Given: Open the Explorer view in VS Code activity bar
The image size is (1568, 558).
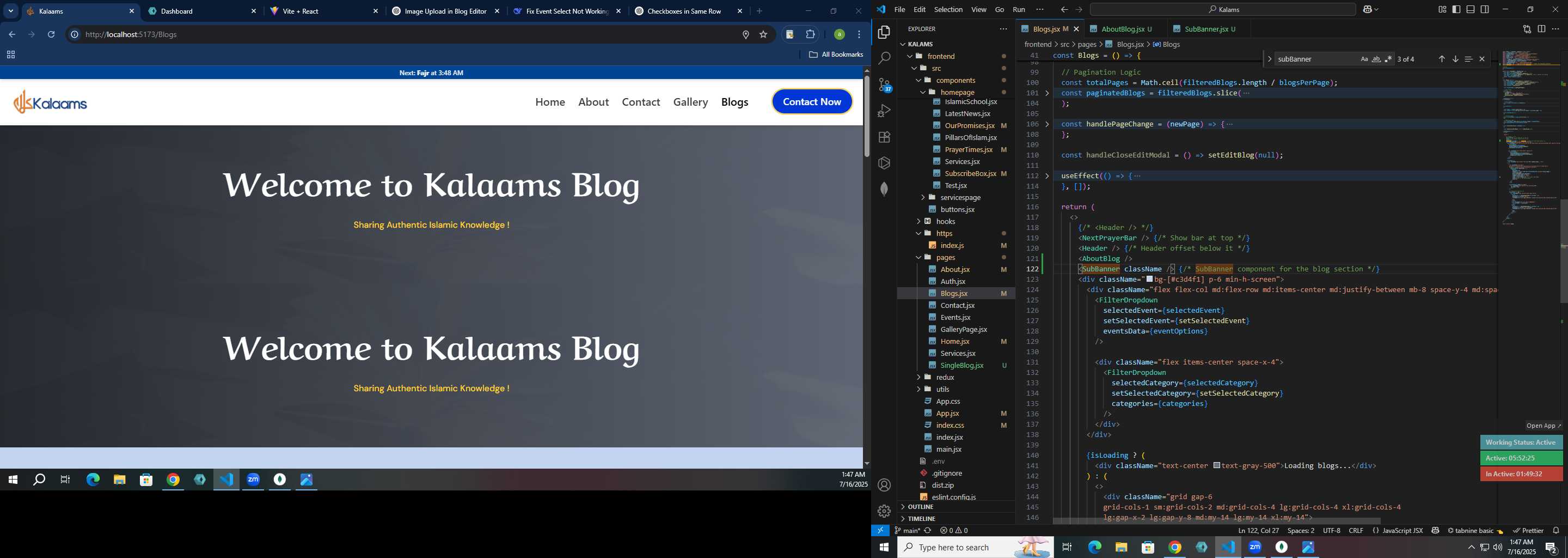Looking at the screenshot, I should (884, 32).
